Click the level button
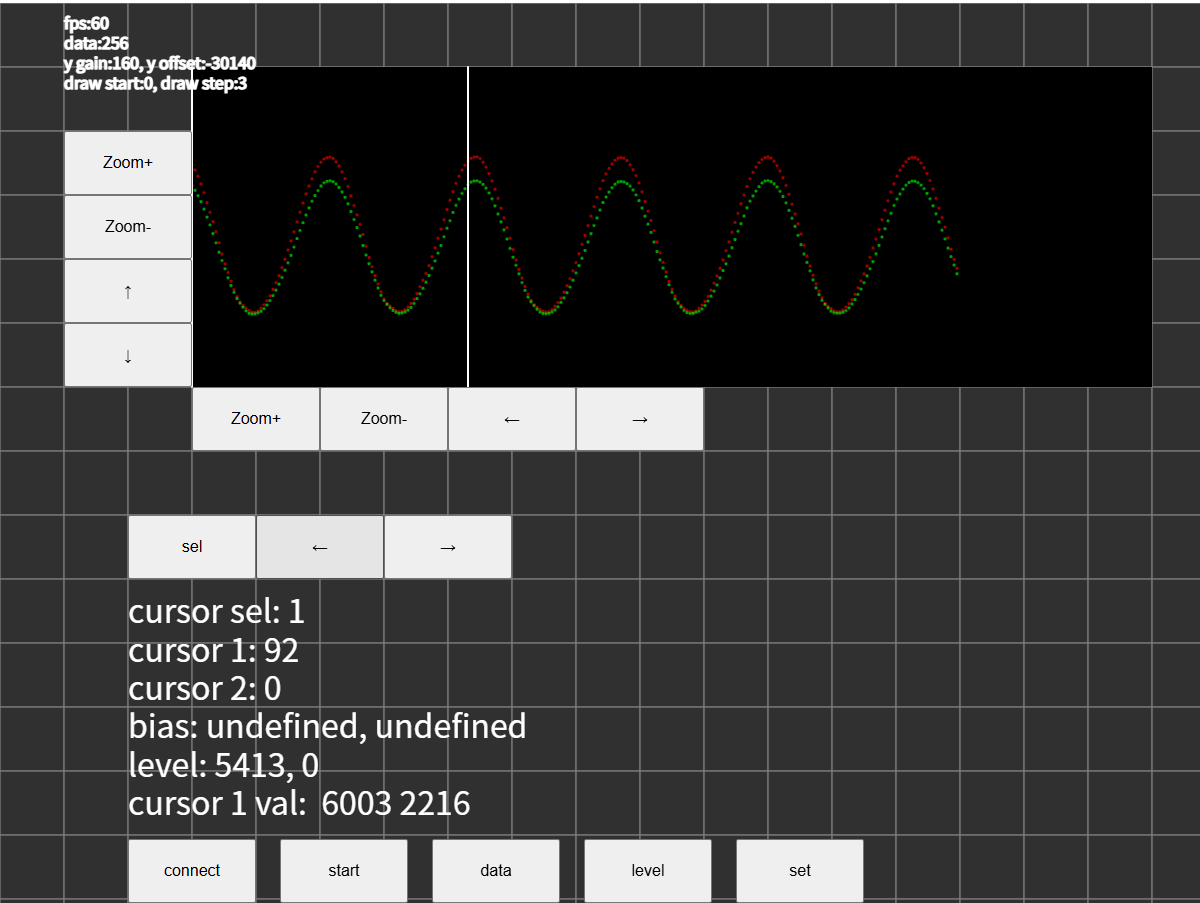Screen dimensions: 1200x903 [x=648, y=870]
